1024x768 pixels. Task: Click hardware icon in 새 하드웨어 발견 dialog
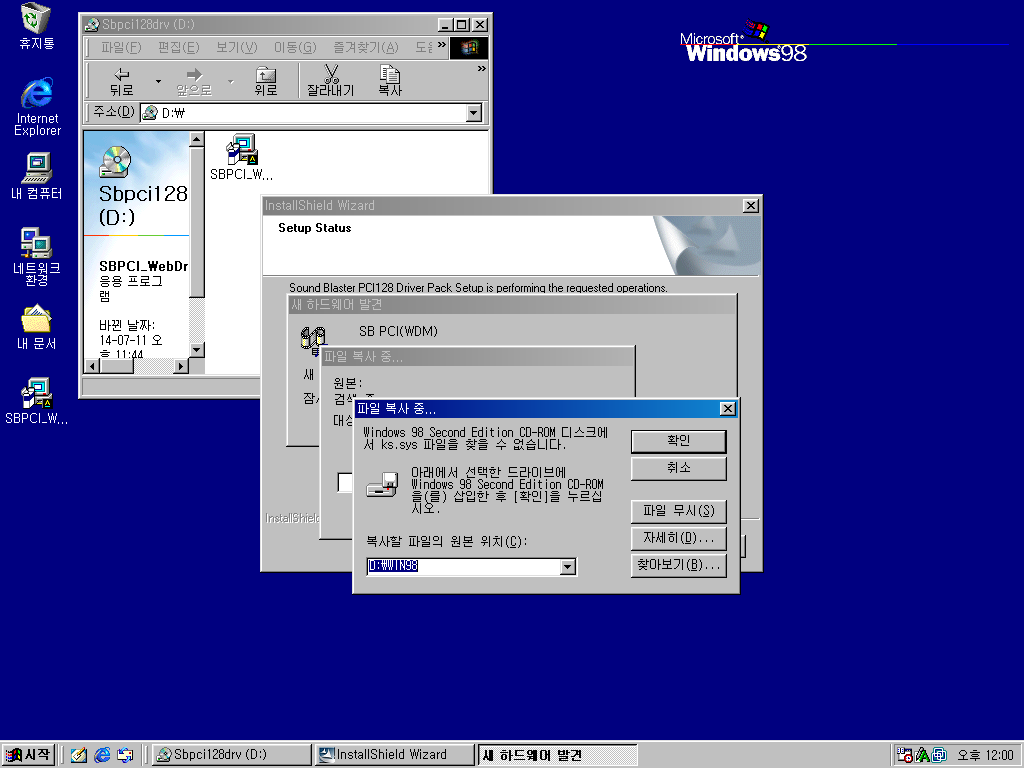(313, 339)
